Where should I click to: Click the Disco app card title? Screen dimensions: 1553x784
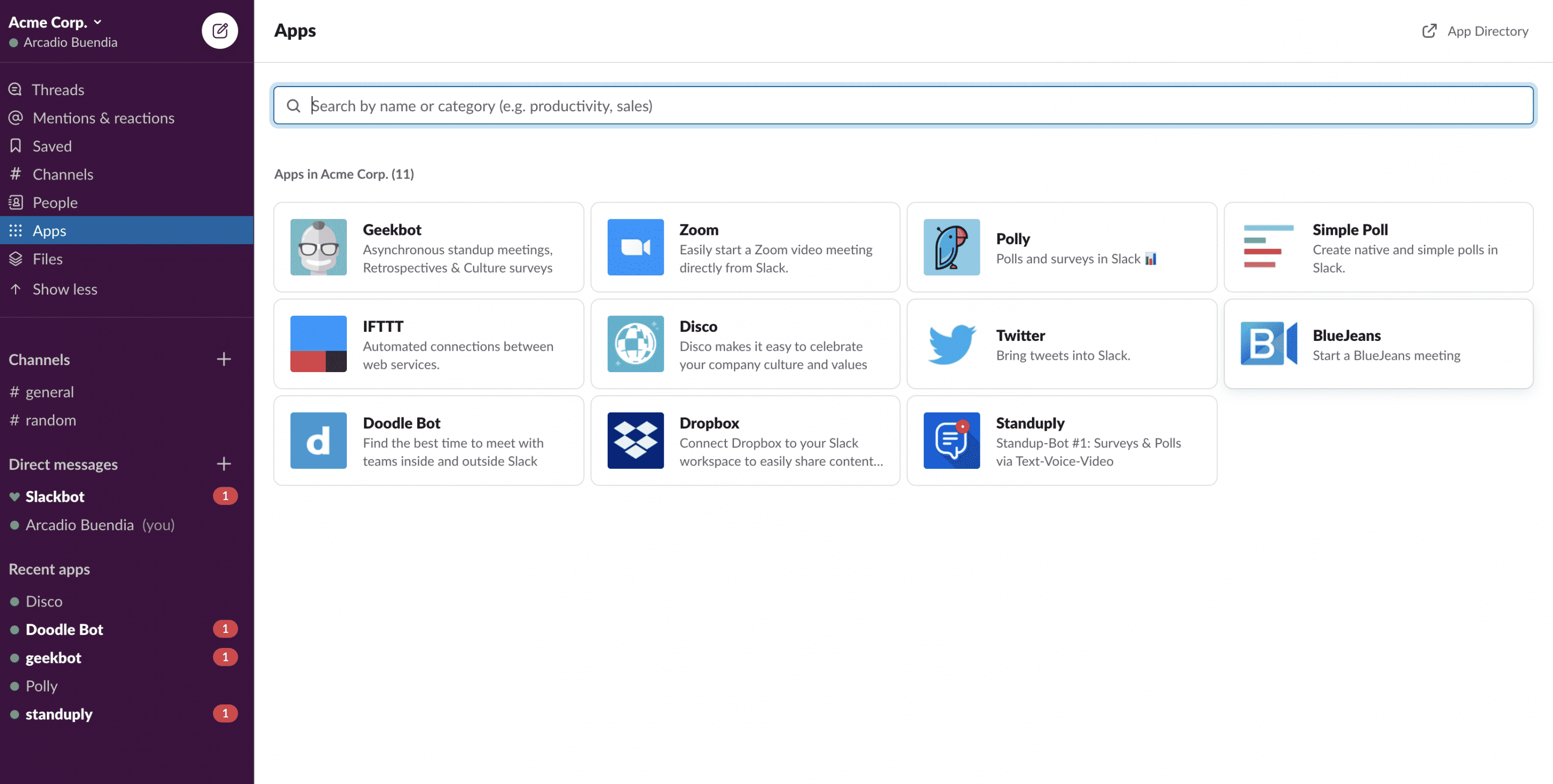pos(698,326)
